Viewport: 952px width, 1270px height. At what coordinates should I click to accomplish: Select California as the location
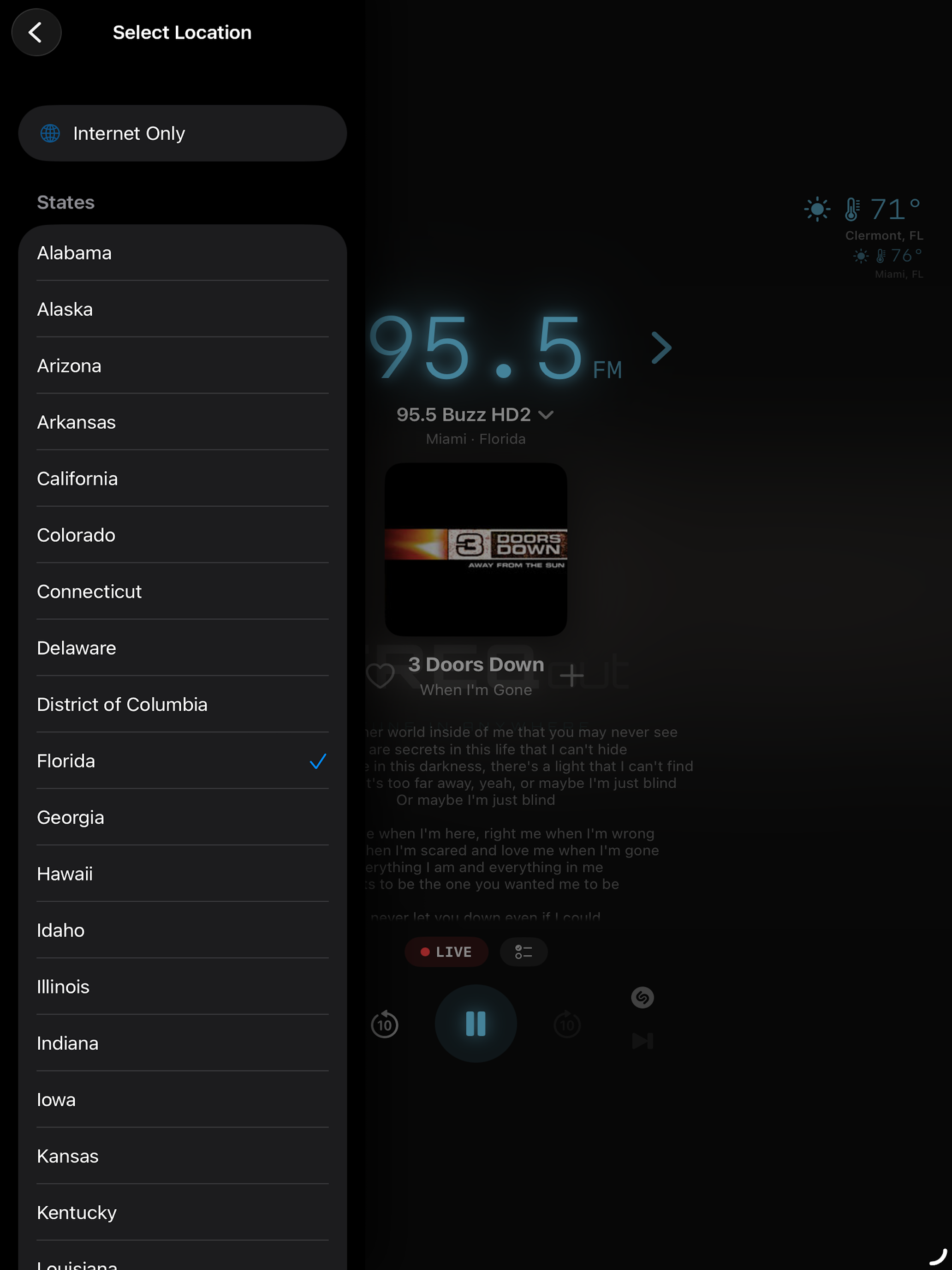(183, 479)
